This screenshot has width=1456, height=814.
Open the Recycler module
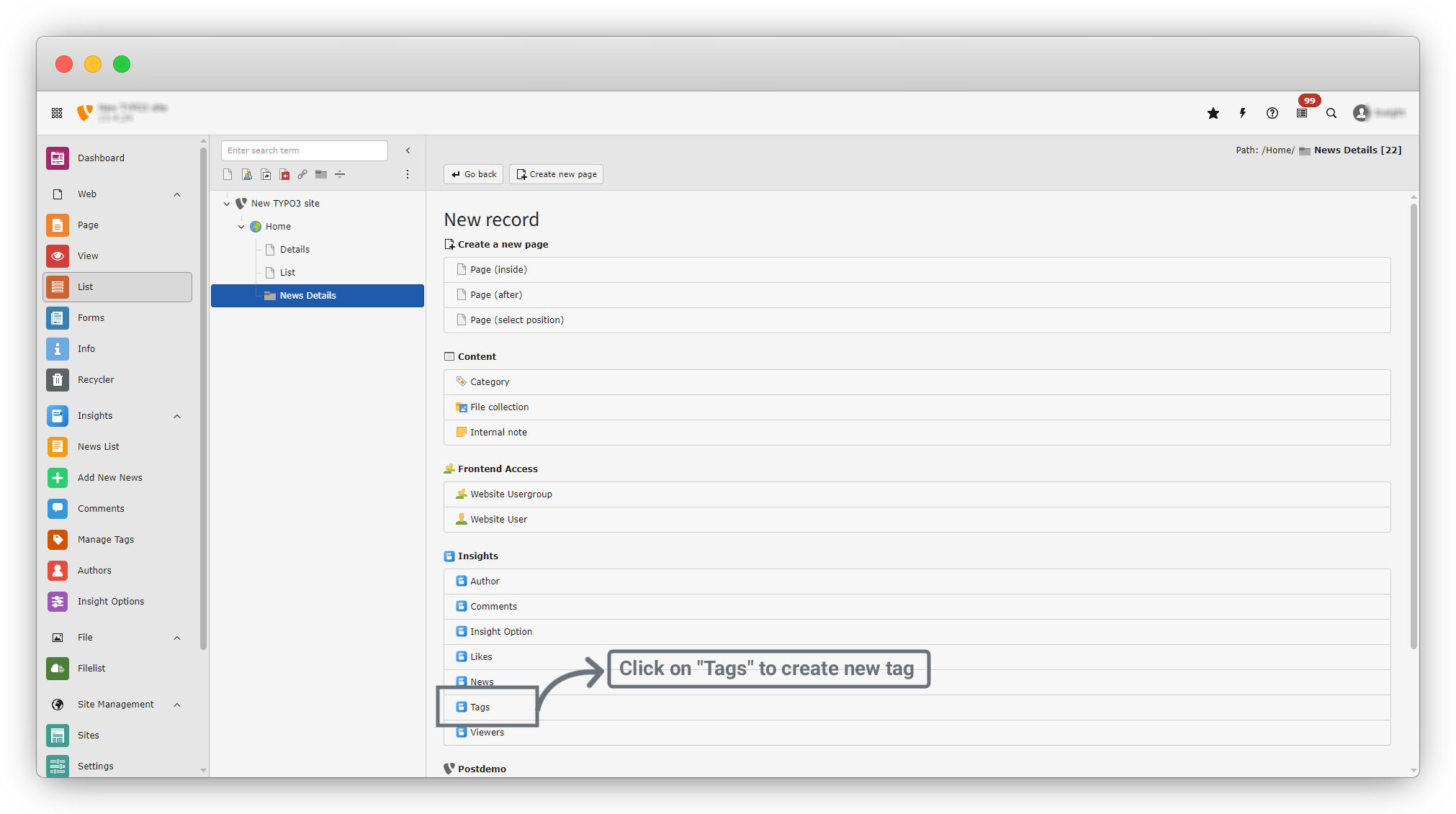pyautogui.click(x=96, y=379)
